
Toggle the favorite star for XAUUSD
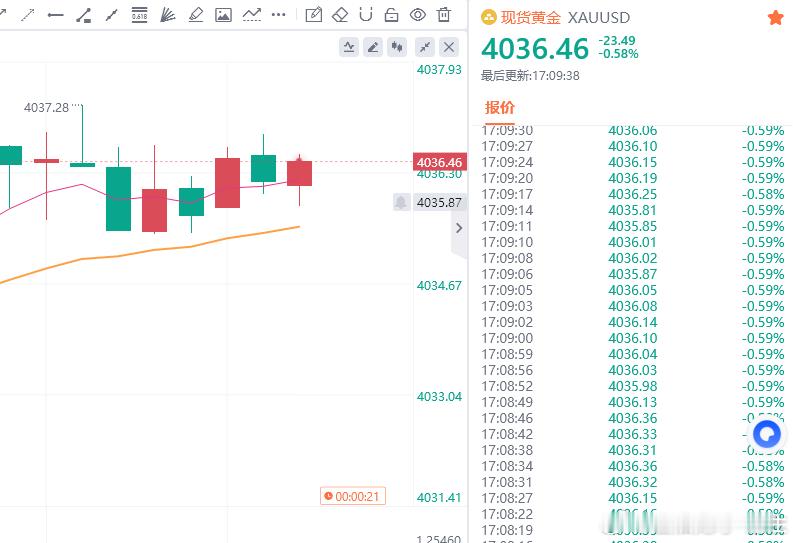click(x=775, y=18)
